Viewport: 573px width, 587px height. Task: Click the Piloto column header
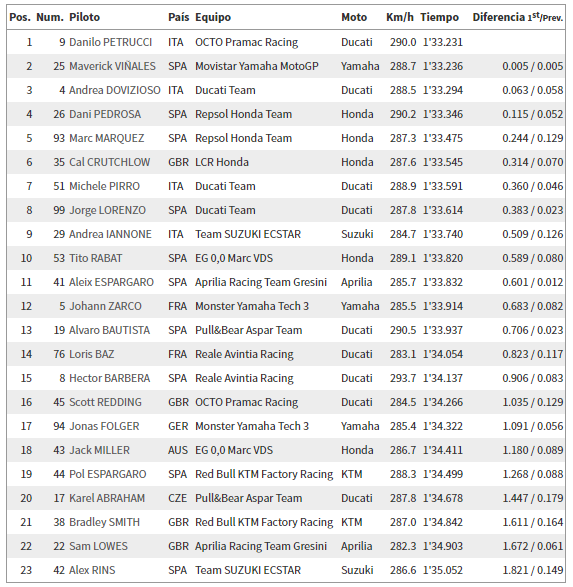click(85, 17)
